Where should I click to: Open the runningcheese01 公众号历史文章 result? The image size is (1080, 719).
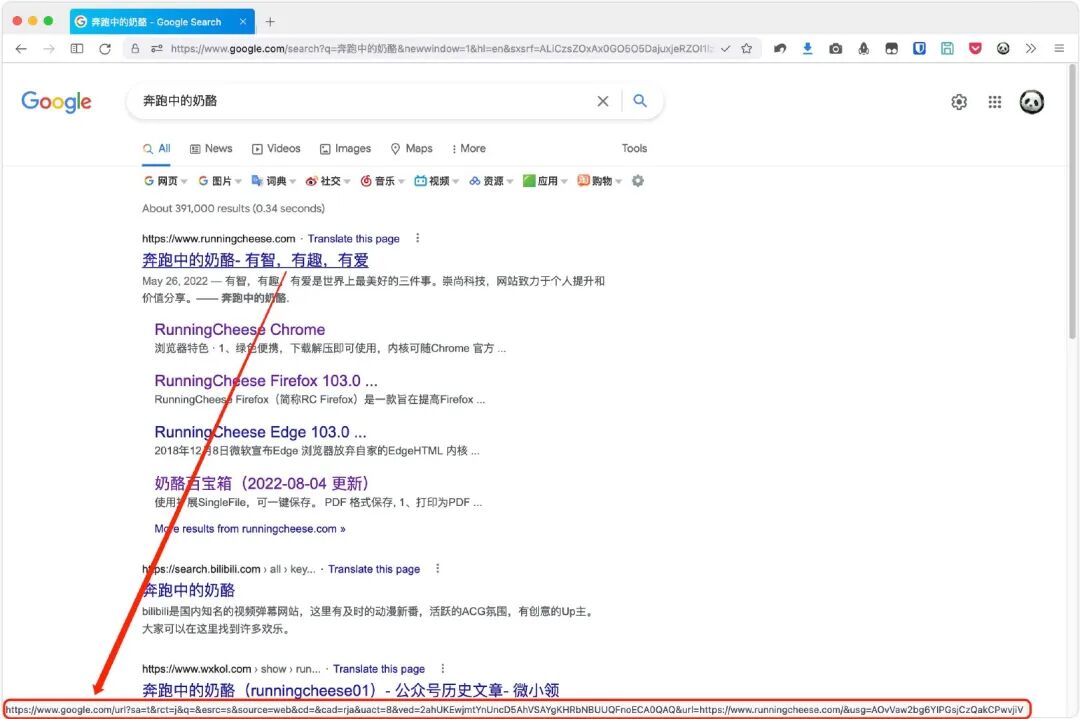click(x=351, y=690)
